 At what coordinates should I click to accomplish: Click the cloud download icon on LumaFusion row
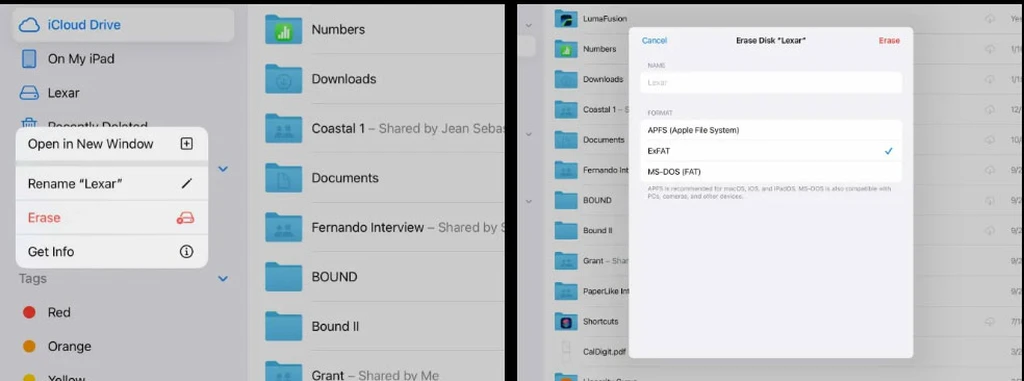990,19
